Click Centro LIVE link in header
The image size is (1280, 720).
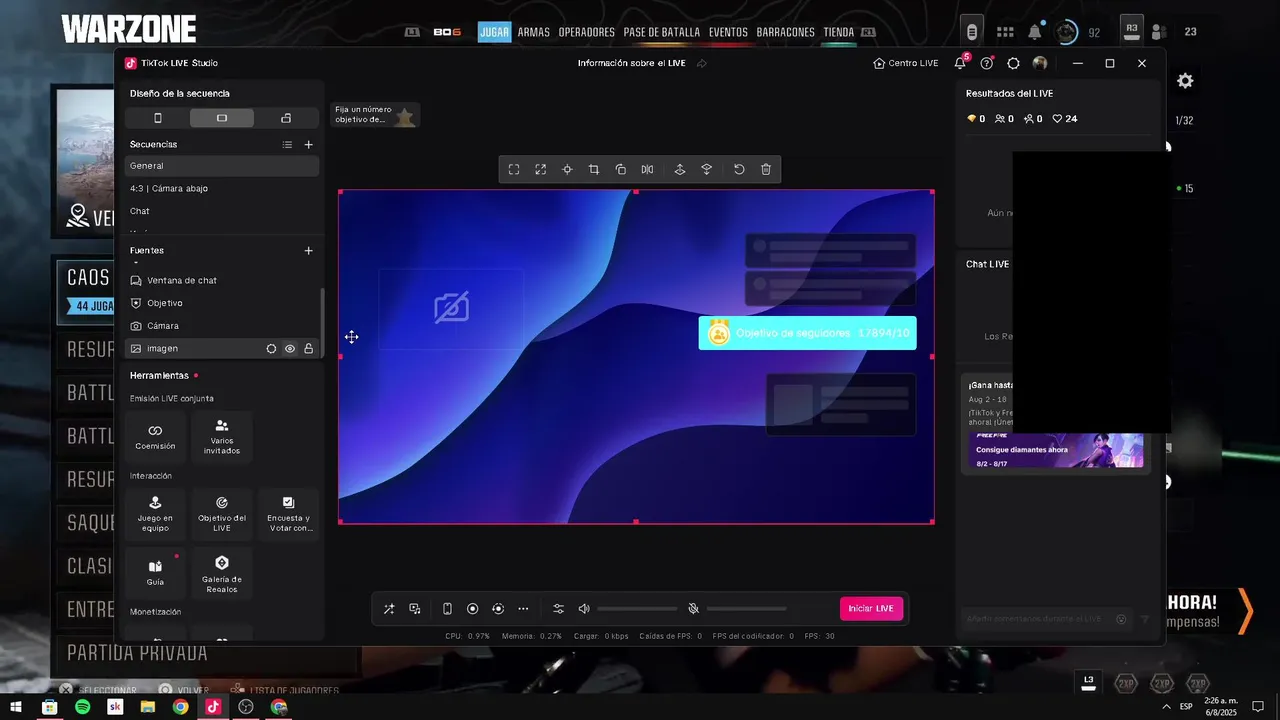coord(905,63)
